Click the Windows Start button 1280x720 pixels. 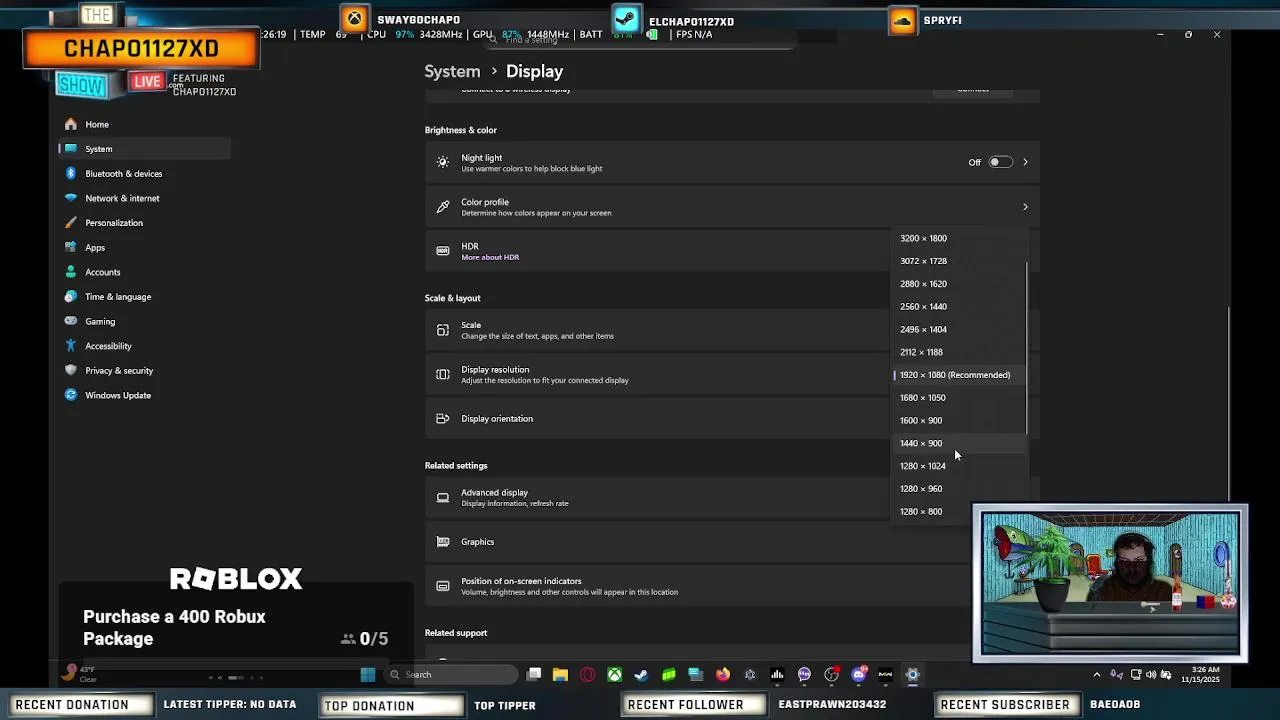(368, 674)
